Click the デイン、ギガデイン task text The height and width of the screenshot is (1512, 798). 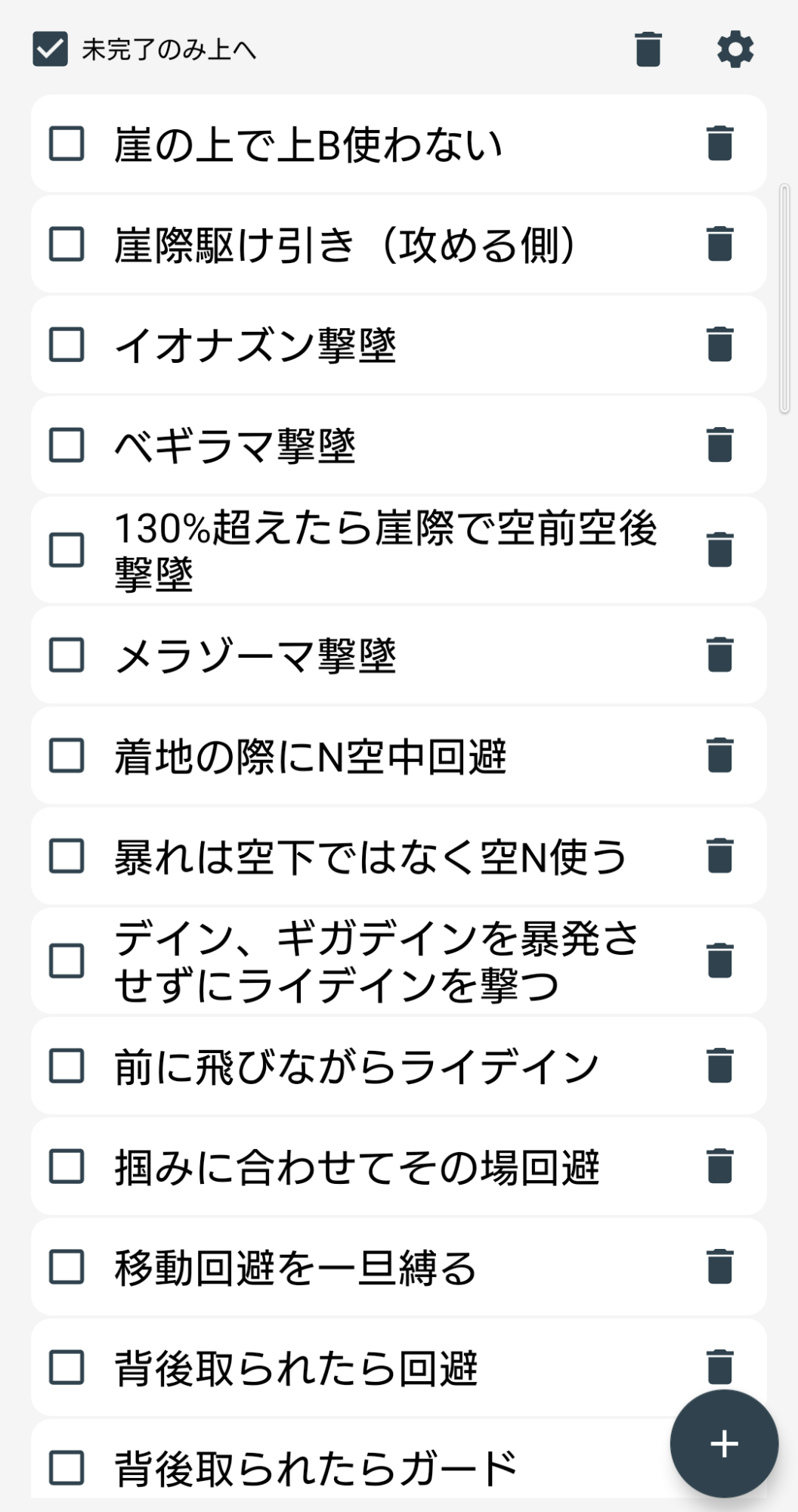pos(376,961)
